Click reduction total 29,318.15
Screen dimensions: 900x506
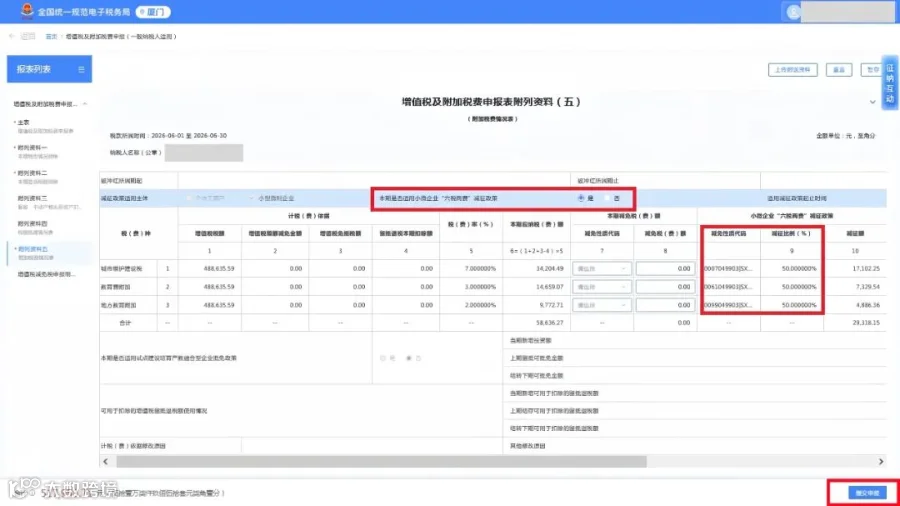pyautogui.click(x=866, y=323)
